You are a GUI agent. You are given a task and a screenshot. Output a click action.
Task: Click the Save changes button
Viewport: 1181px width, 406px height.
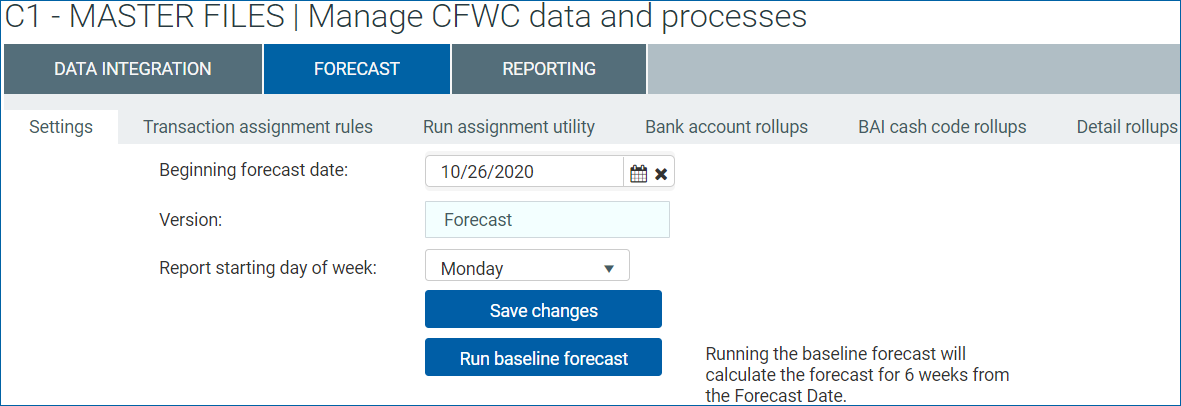pyautogui.click(x=543, y=310)
